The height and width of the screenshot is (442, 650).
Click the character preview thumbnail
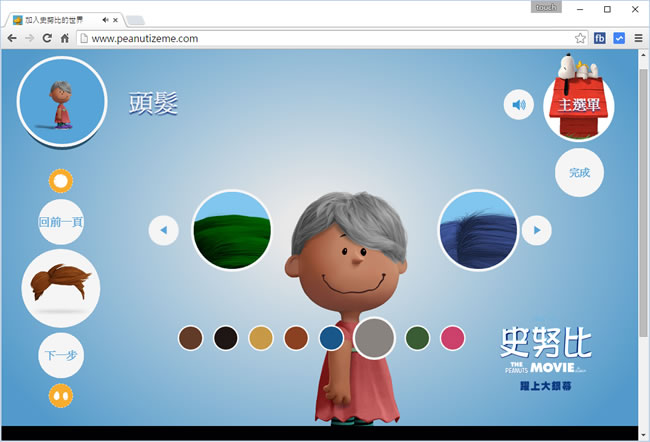62,102
